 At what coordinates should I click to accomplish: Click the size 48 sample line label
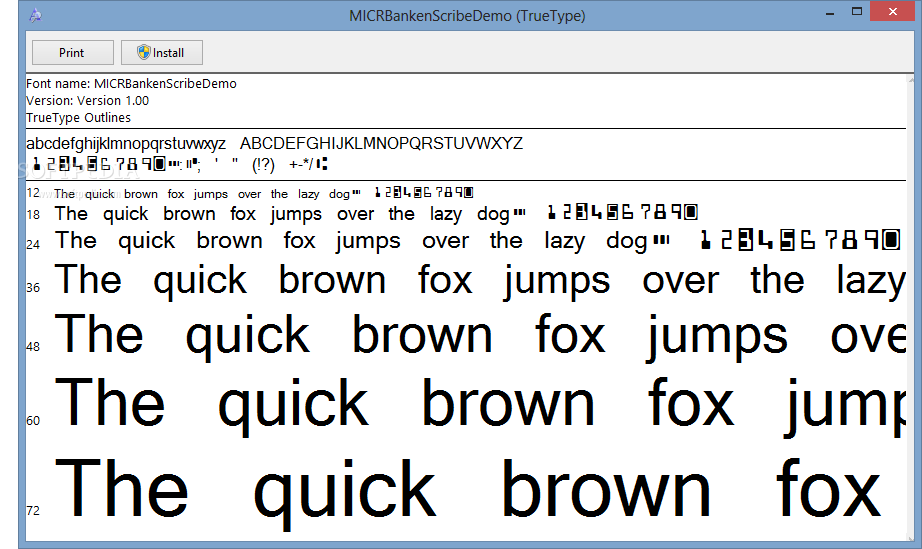[33, 346]
